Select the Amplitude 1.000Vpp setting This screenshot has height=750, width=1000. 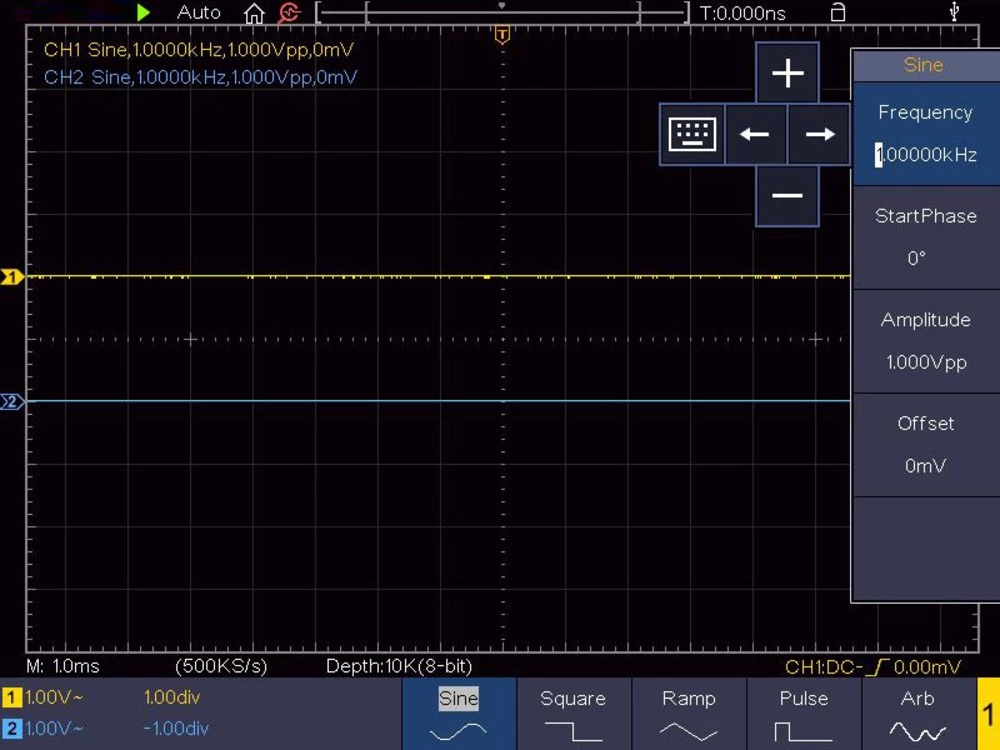coord(925,341)
